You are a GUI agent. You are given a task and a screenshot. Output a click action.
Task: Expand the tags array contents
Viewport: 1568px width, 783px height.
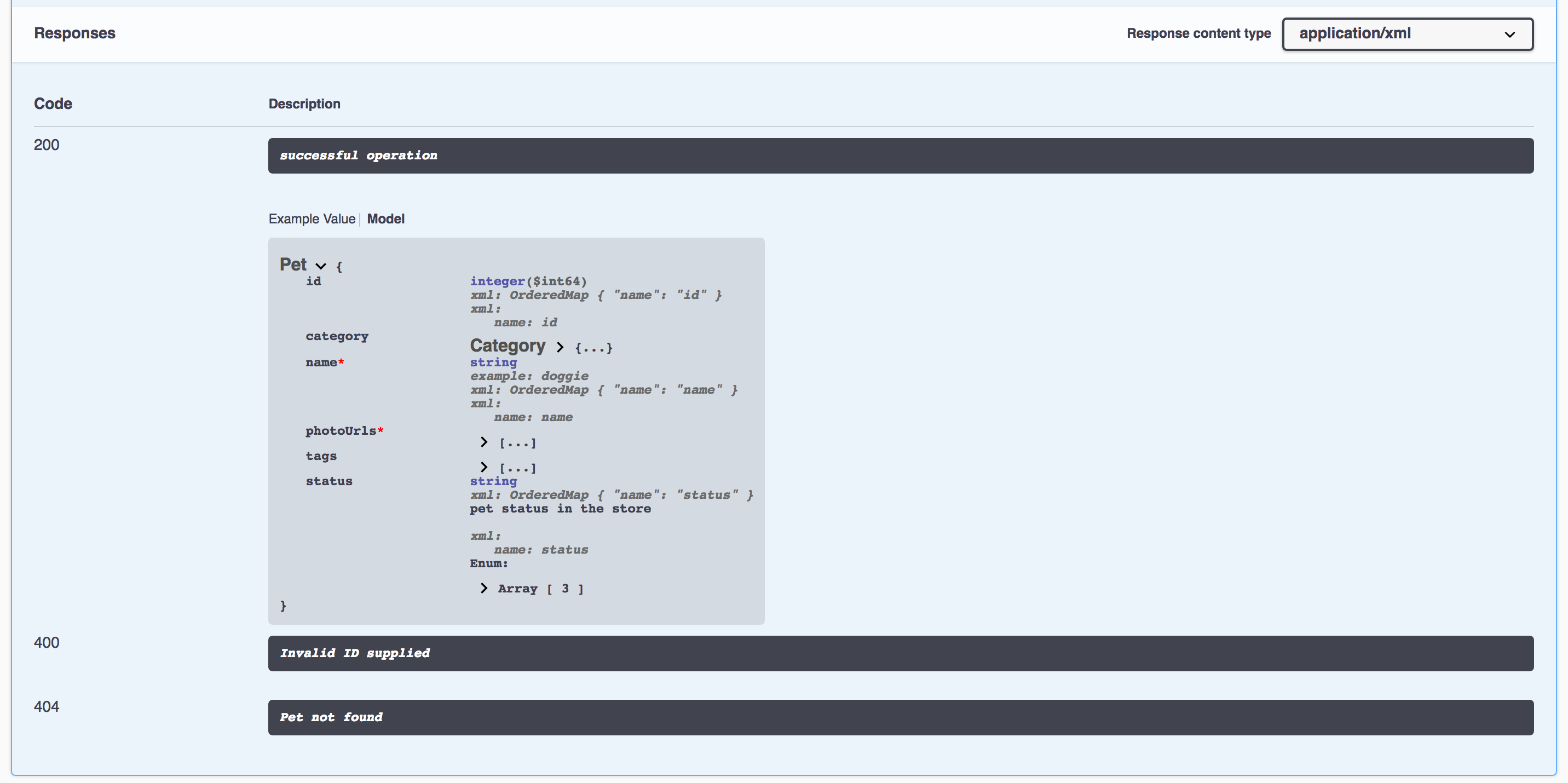(485, 467)
